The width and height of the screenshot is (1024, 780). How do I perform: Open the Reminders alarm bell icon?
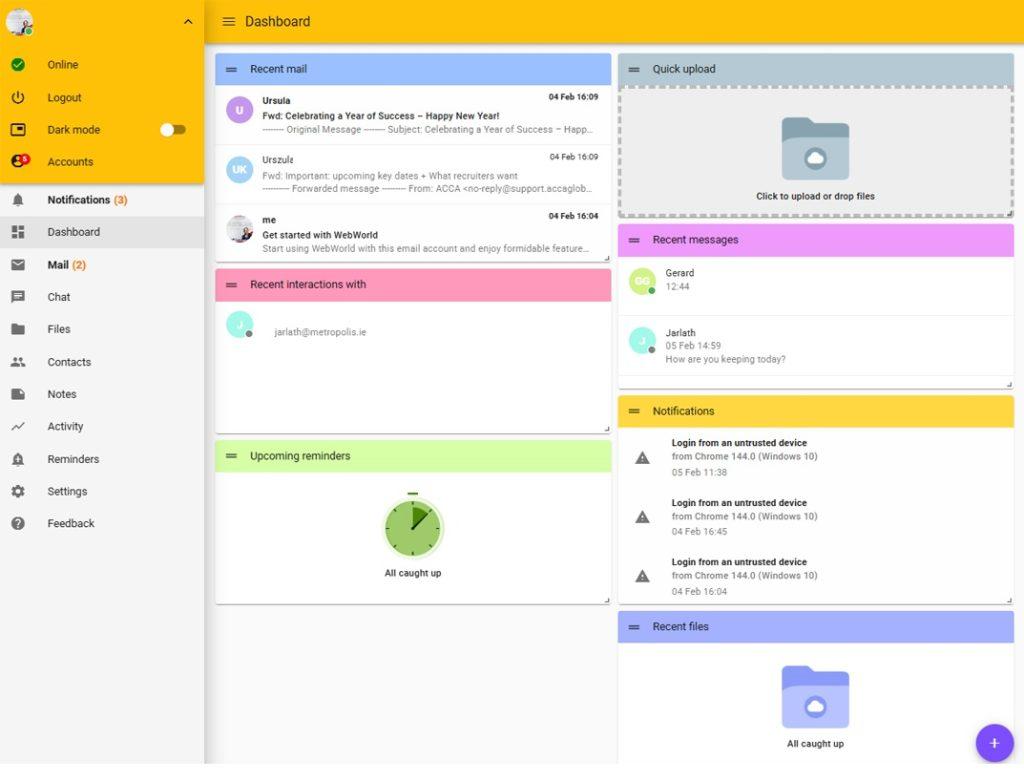tap(18, 459)
